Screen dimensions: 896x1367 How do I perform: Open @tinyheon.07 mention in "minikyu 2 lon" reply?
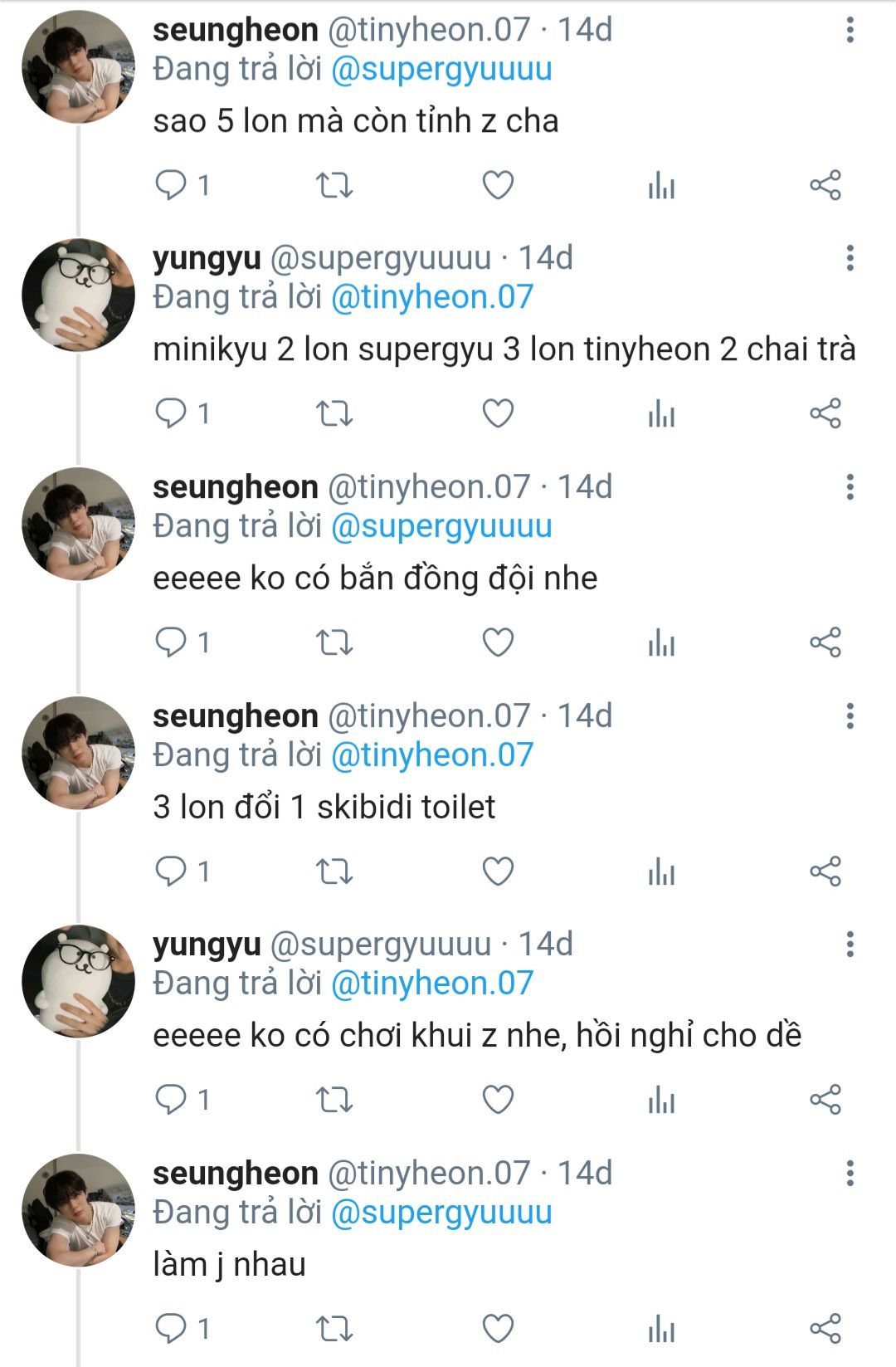click(x=431, y=297)
